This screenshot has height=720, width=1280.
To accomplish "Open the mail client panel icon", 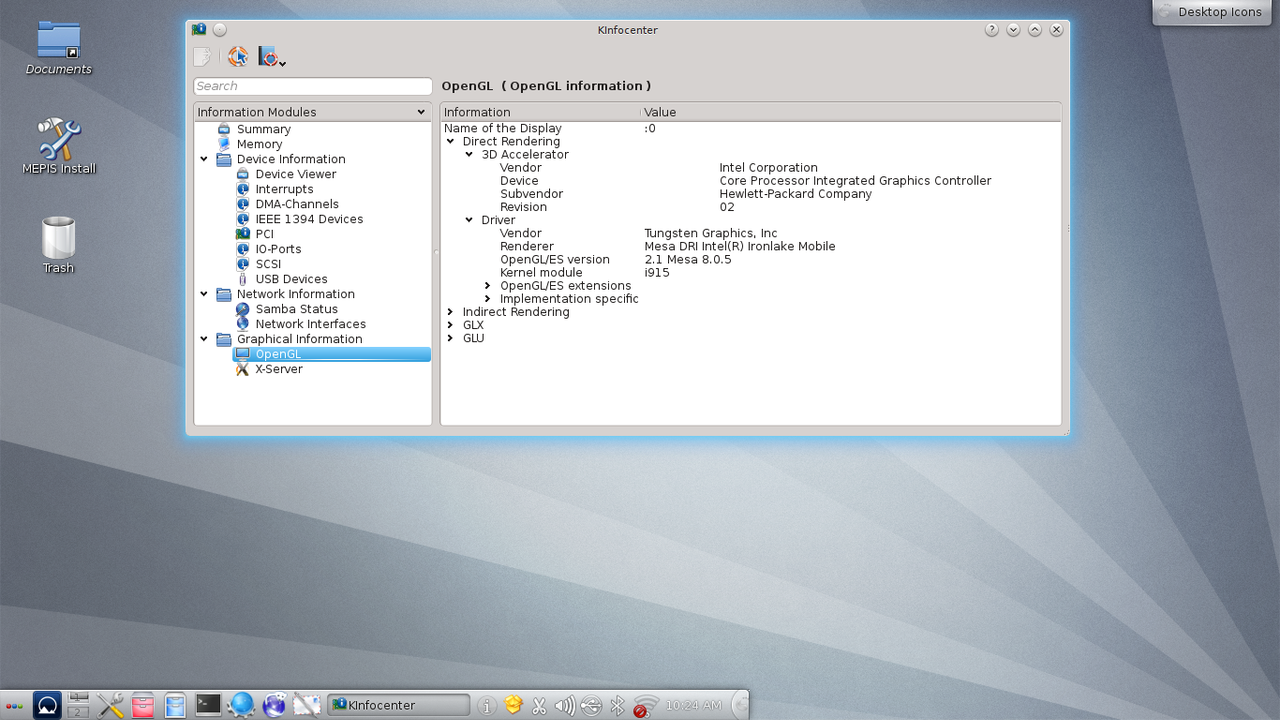I will [307, 705].
